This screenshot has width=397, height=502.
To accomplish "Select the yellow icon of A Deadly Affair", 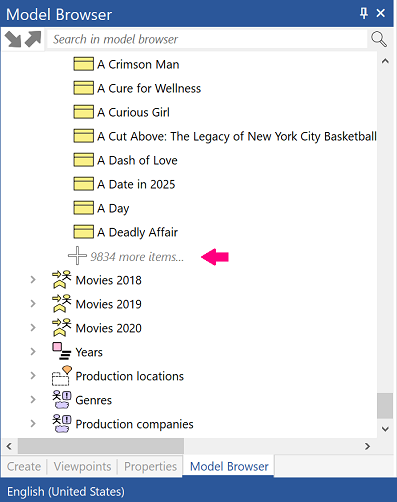I will coord(83,232).
